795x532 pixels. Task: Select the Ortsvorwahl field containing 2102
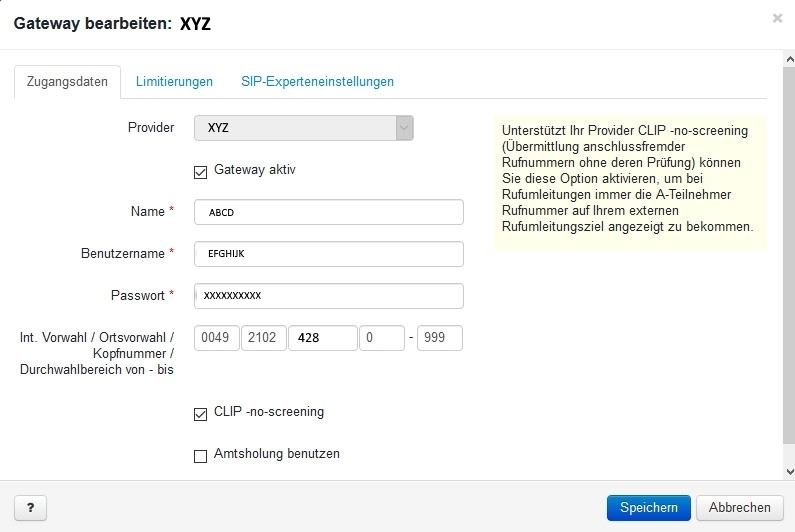(265, 338)
